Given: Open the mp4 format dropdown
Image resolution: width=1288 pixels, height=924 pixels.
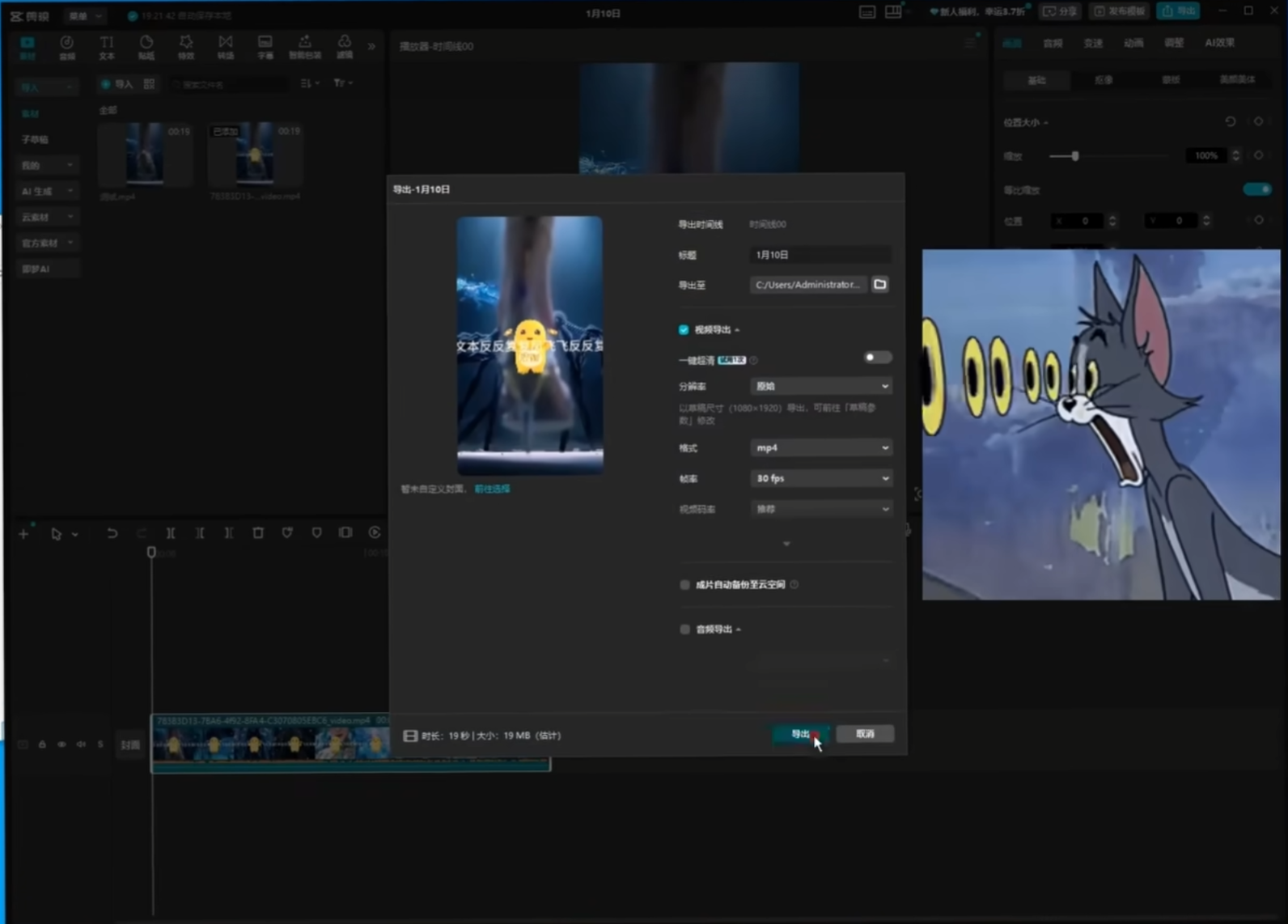Looking at the screenshot, I should 821,448.
